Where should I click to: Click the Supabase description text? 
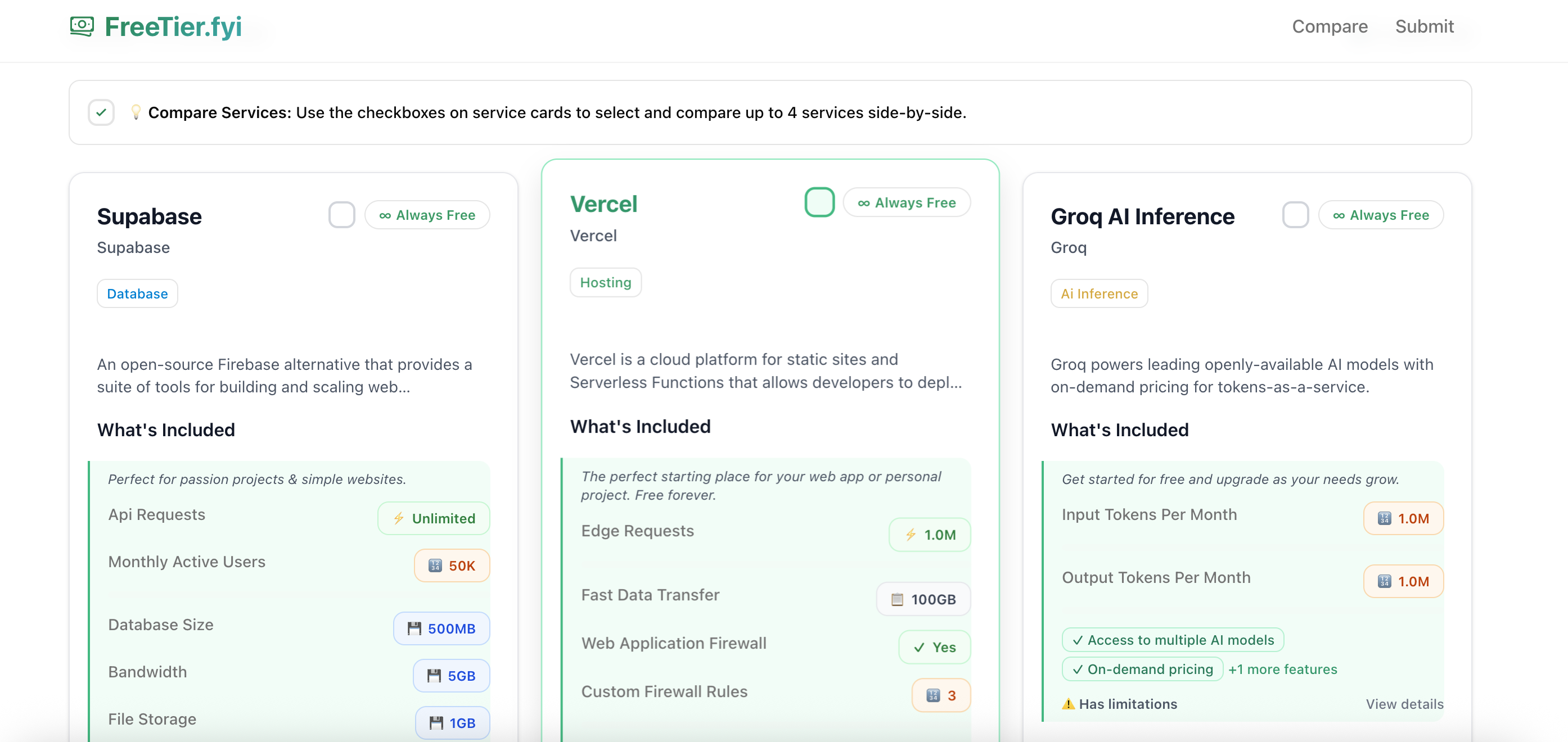[284, 375]
